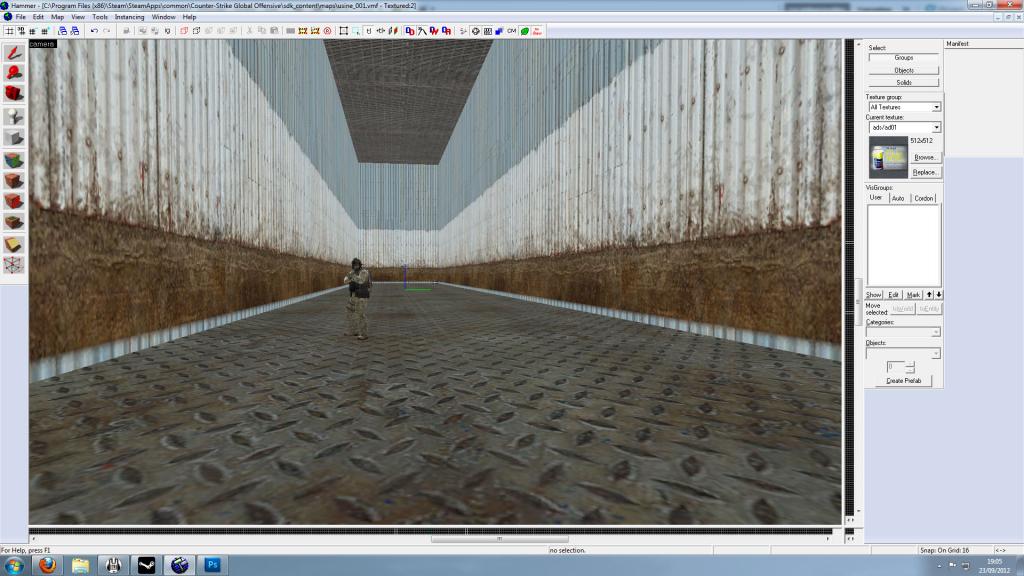Open the Instancing menu
The width and height of the screenshot is (1024, 576).
[129, 17]
